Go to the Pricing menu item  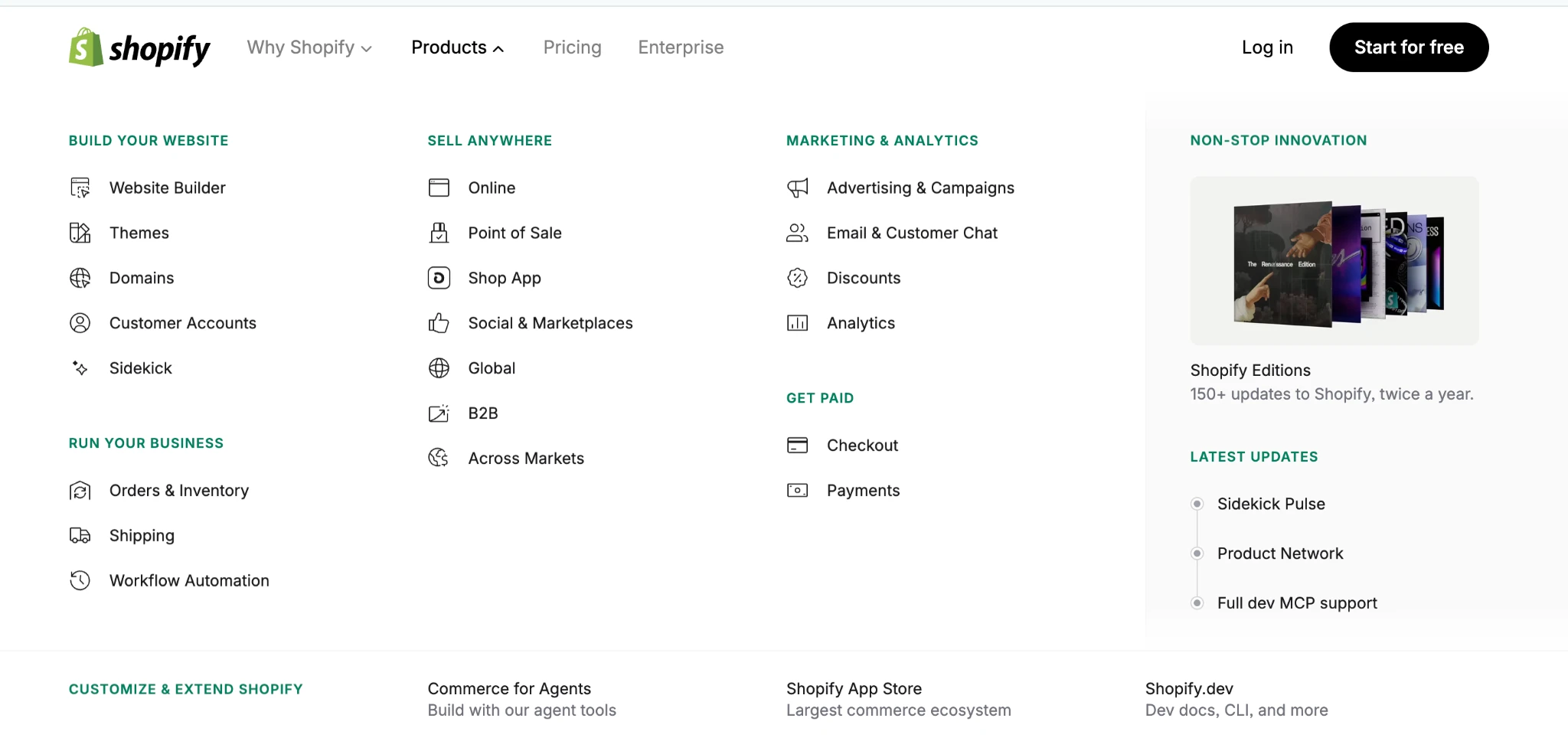(572, 47)
